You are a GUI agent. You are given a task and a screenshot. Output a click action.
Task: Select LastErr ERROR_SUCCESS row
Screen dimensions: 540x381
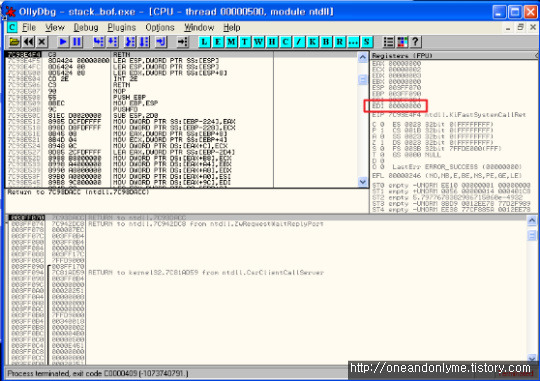click(457, 167)
